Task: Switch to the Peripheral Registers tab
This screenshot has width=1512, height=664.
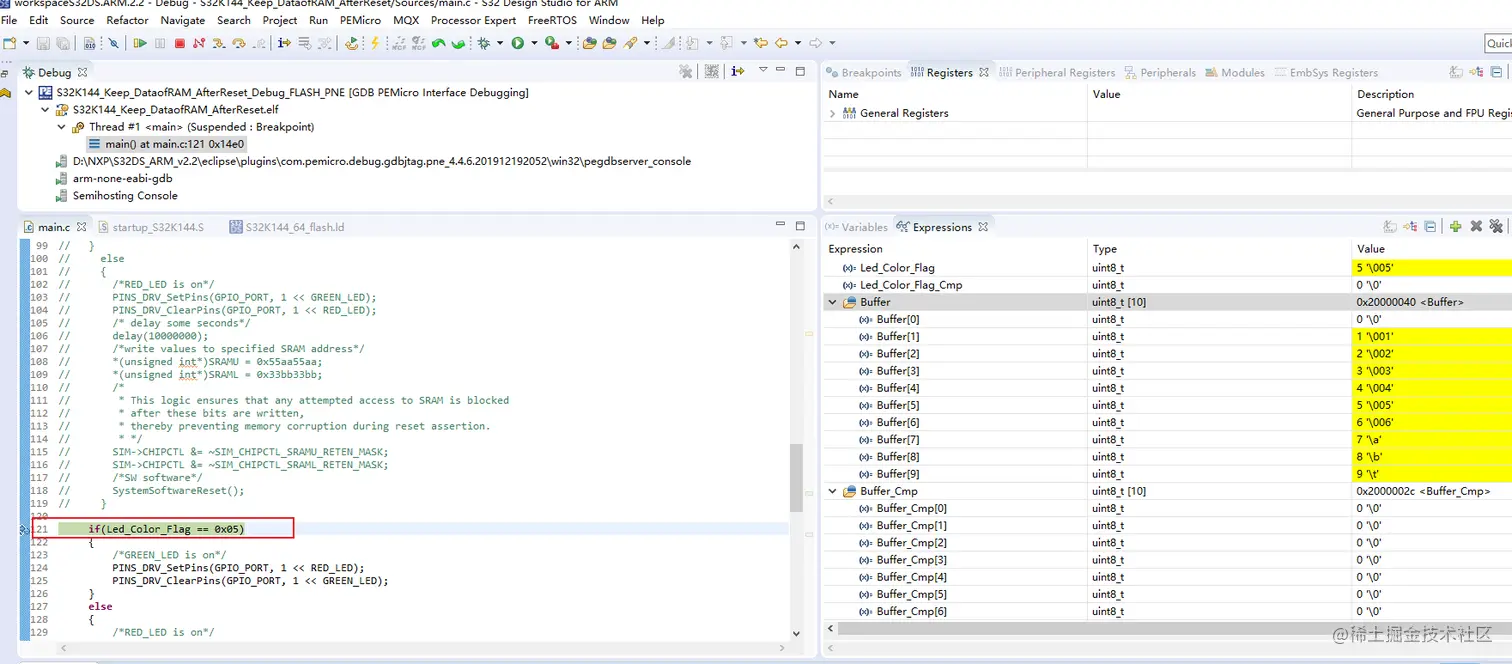Action: (x=1055, y=72)
